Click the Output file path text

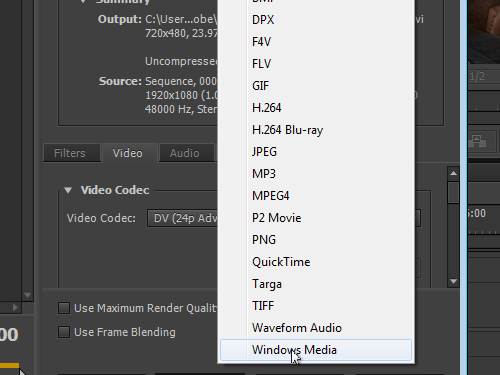coord(181,19)
